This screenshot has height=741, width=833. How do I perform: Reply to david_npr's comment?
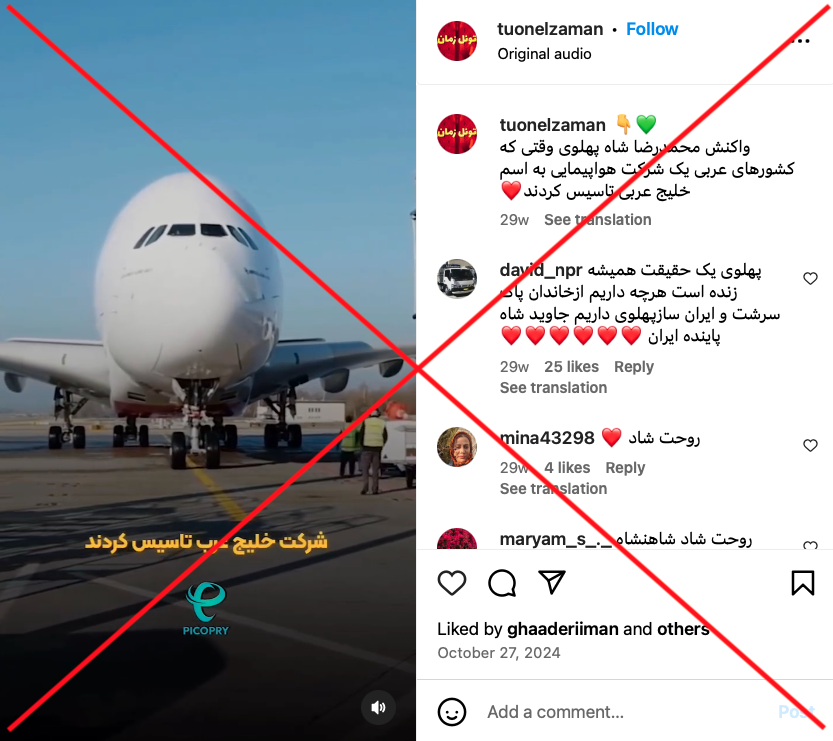[x=634, y=367]
